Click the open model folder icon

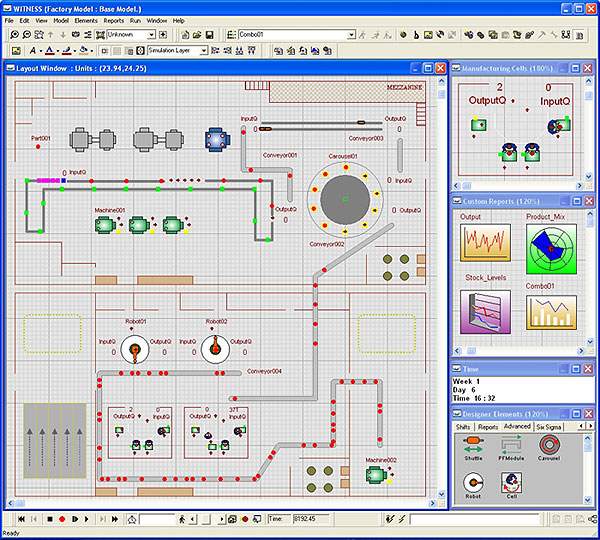point(197,35)
